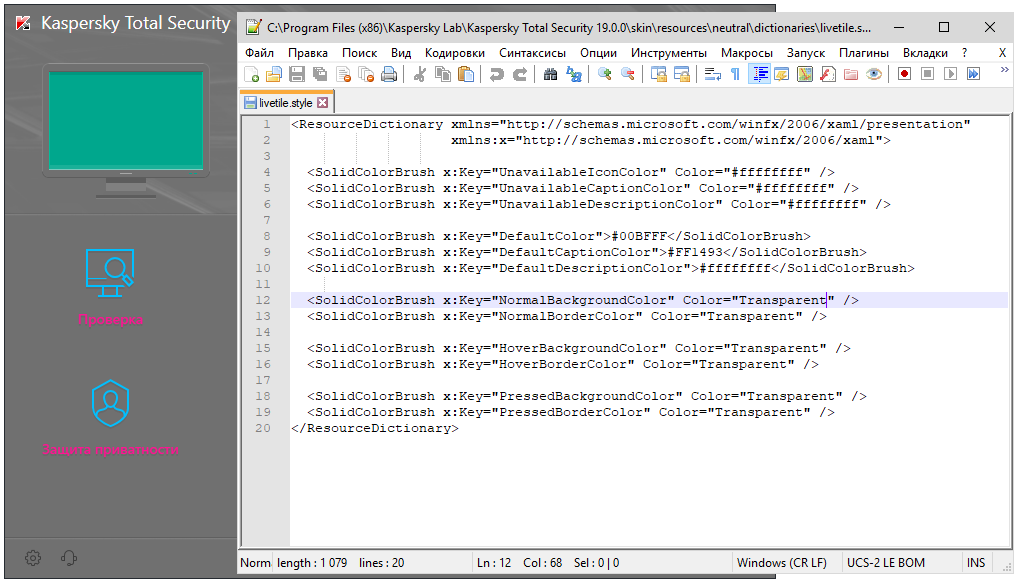Close the livetile.style tab
This screenshot has width=1019, height=583.
point(322,103)
